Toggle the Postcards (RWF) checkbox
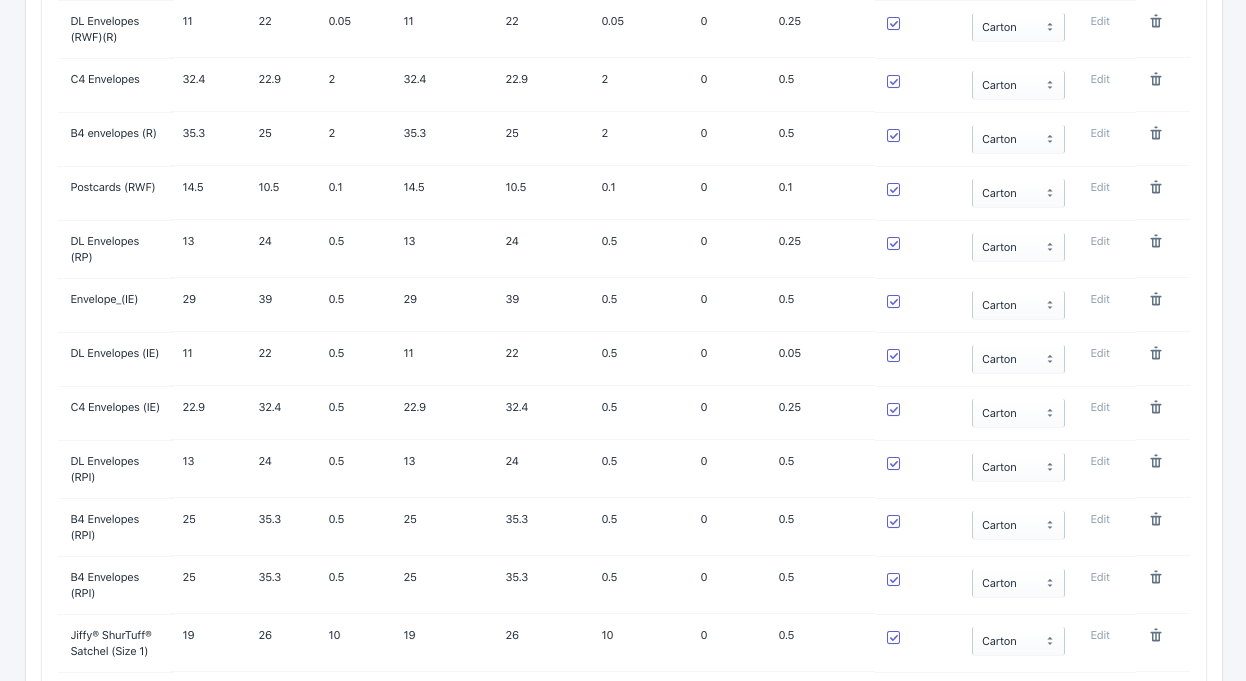Screen dimensions: 1246x681 894,190
